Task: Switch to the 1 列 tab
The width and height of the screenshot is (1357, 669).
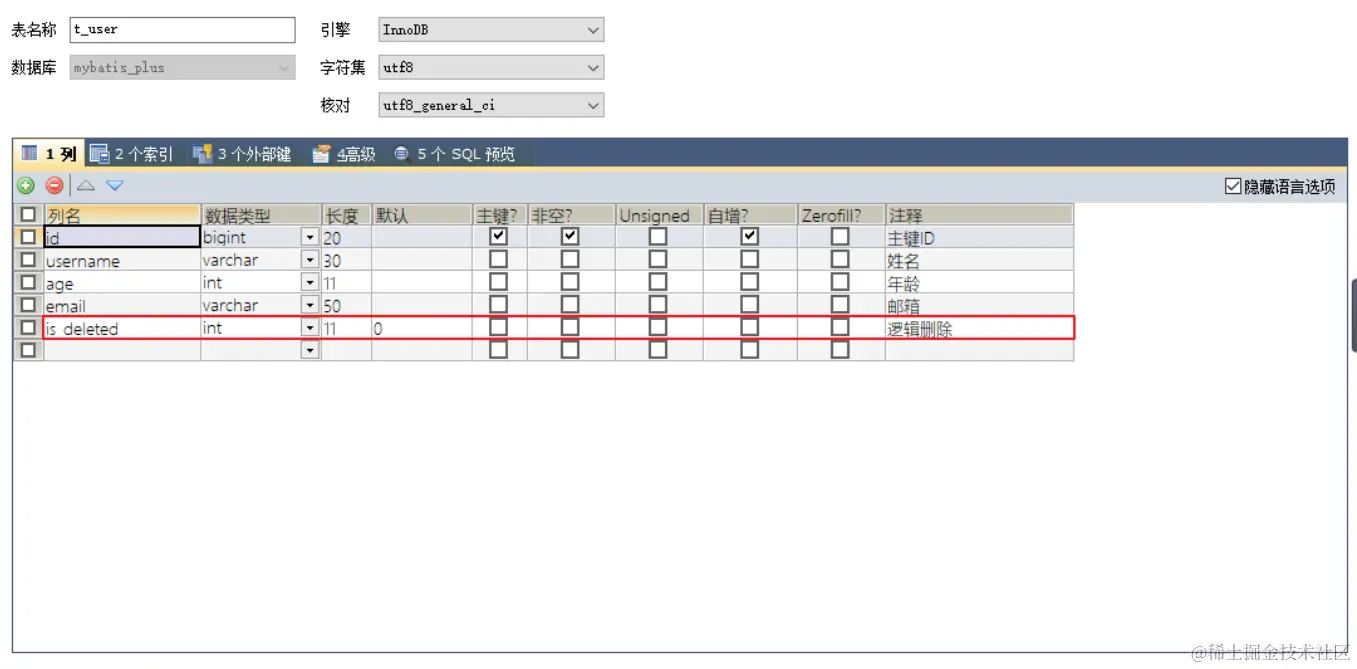Action: (49, 154)
